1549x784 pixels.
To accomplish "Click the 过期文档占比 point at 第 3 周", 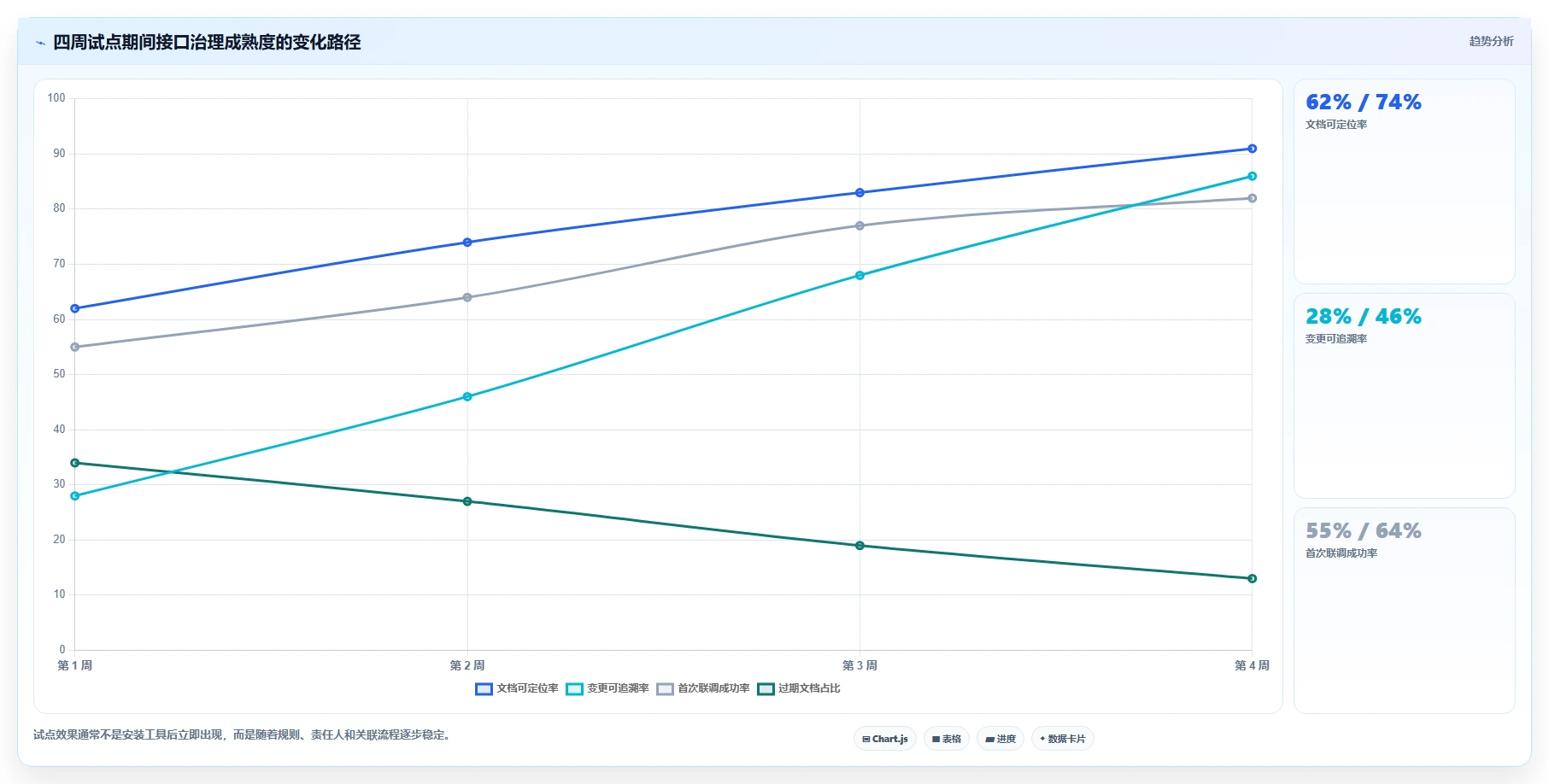I will (x=860, y=546).
